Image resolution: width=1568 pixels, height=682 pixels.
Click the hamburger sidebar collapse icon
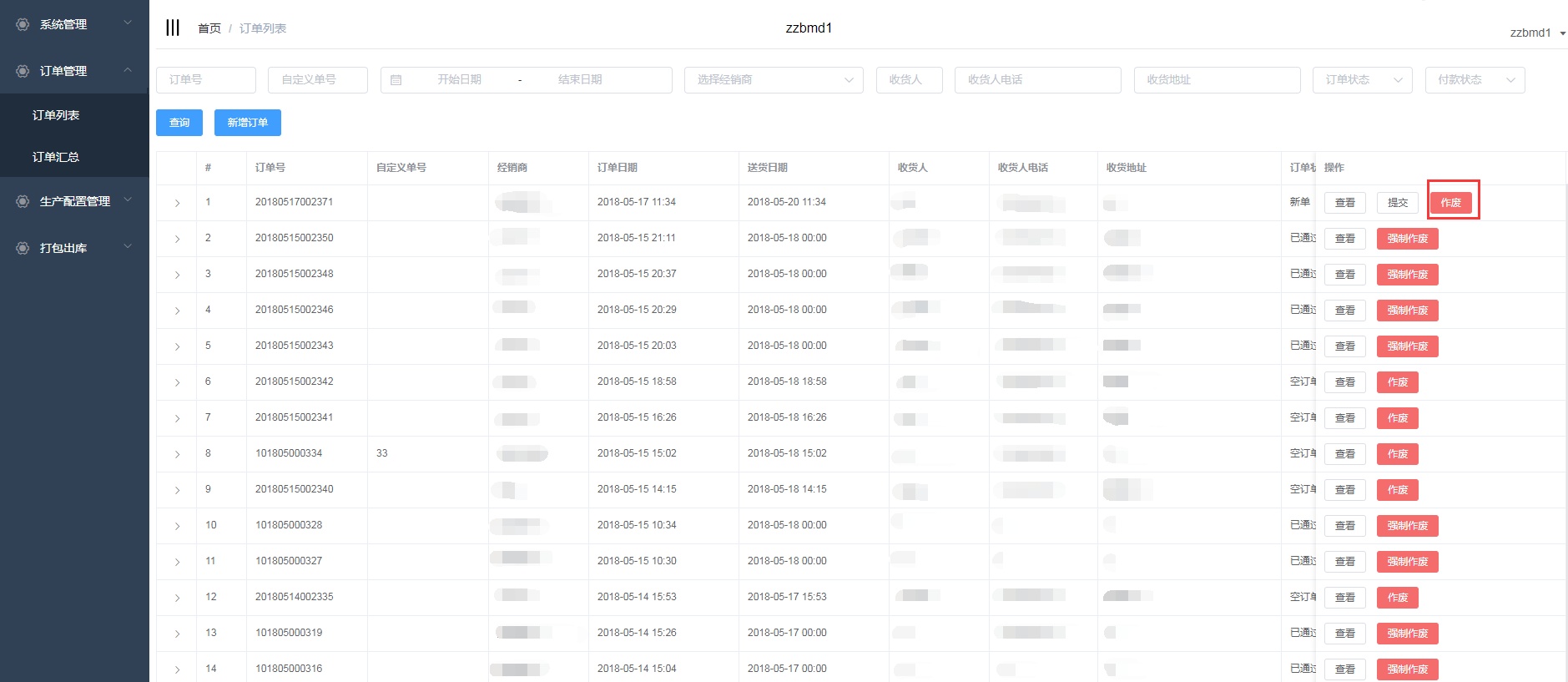[x=173, y=28]
